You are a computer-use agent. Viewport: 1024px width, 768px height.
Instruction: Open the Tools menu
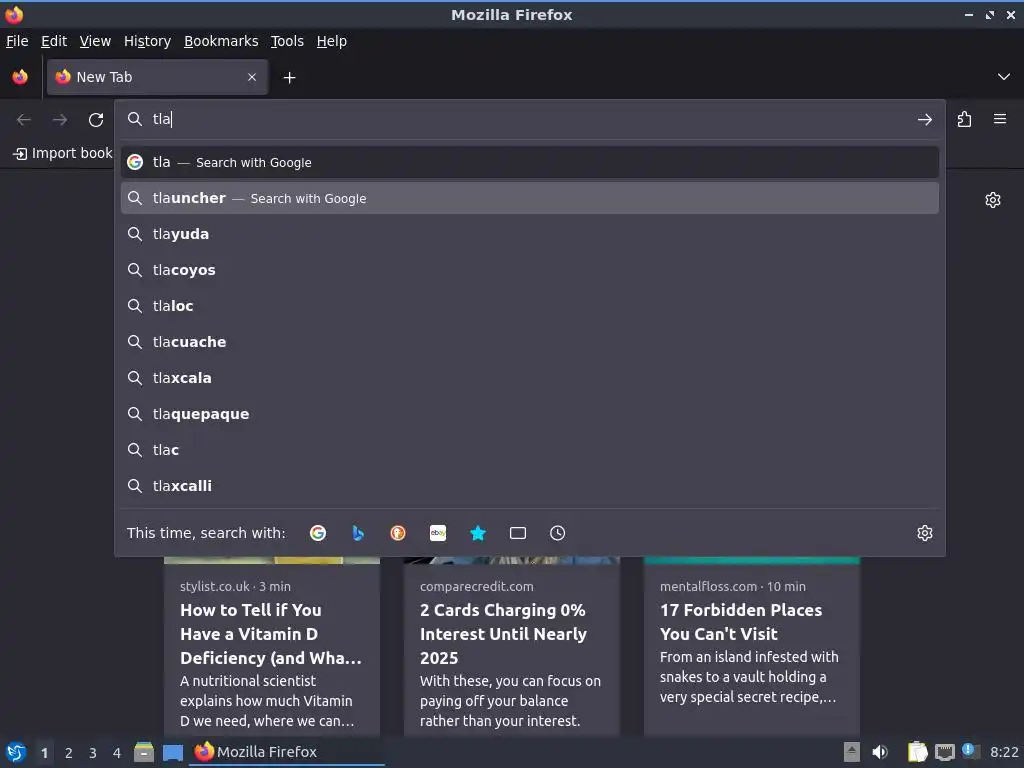pos(287,41)
